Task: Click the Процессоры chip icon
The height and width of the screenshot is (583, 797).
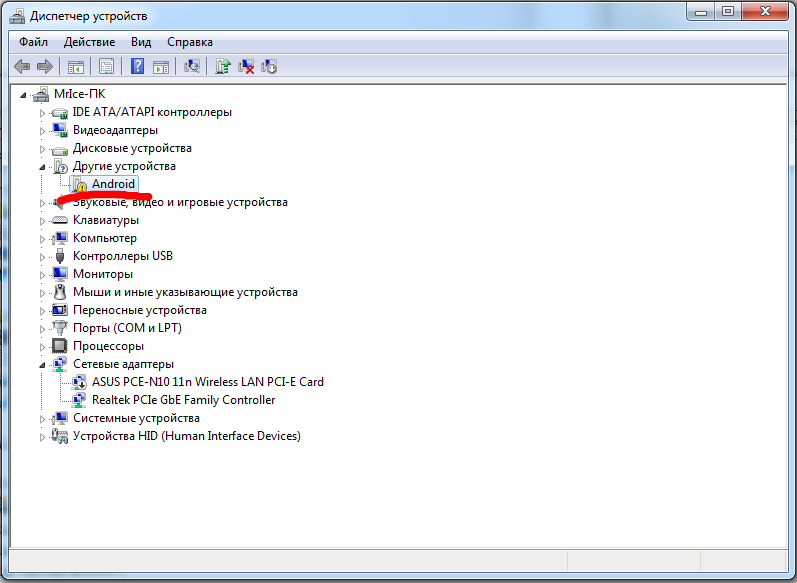Action: pos(60,346)
